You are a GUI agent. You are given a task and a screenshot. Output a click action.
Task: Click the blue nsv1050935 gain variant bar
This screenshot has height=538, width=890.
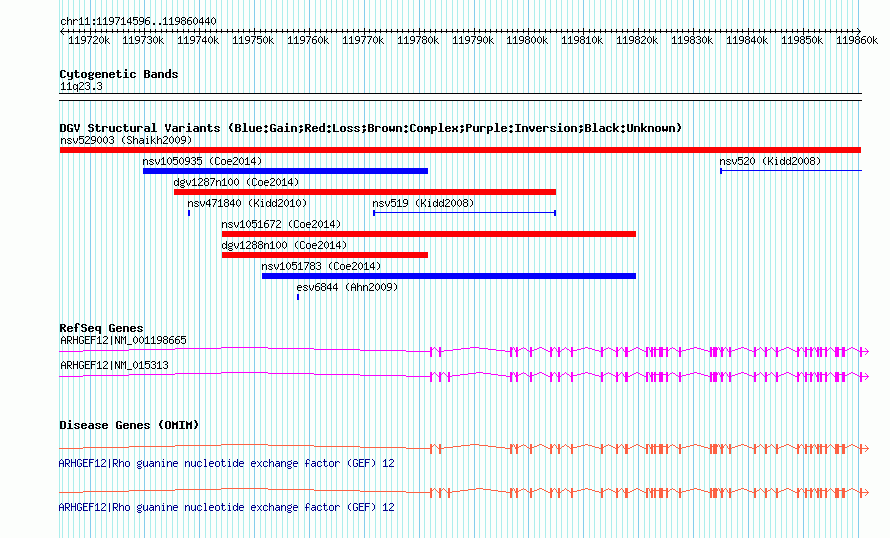(x=286, y=171)
